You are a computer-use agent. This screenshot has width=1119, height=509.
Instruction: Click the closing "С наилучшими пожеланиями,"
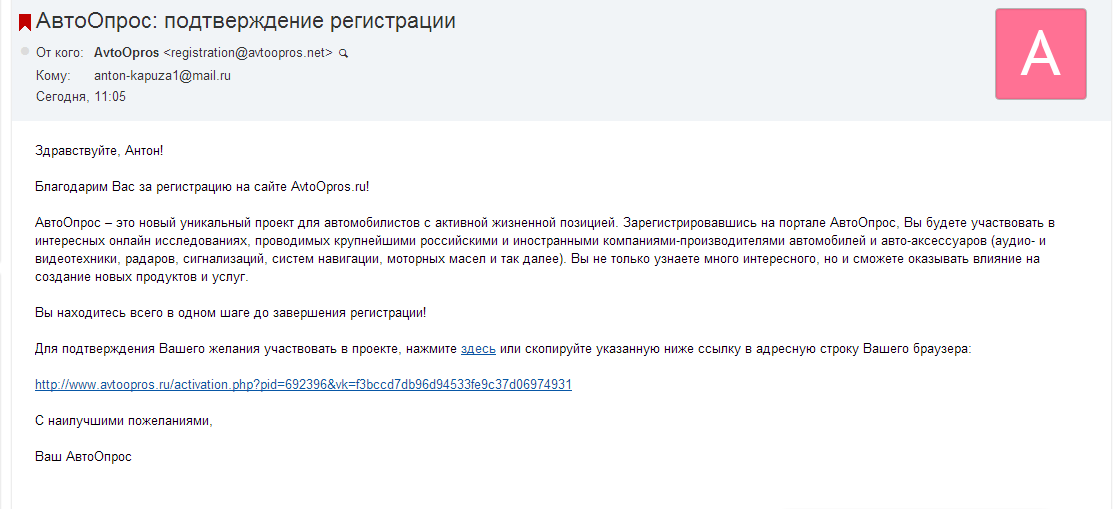pyautogui.click(x=124, y=420)
